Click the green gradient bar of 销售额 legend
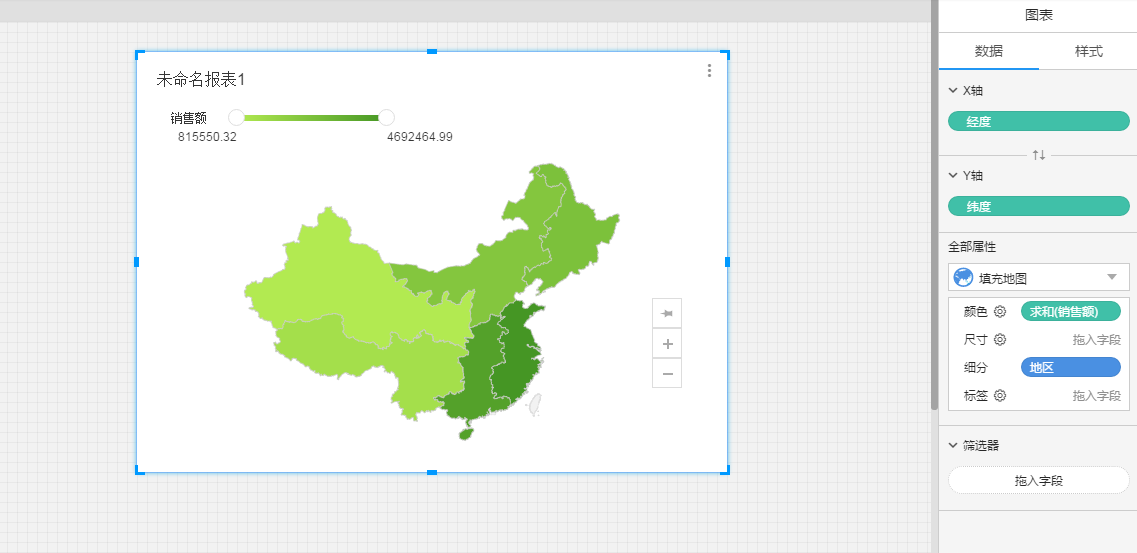 [312, 117]
